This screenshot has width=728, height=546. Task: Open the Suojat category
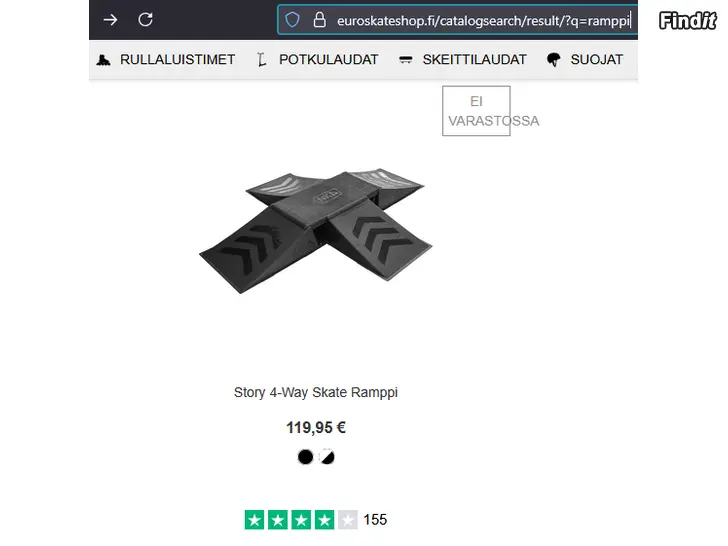coord(597,60)
